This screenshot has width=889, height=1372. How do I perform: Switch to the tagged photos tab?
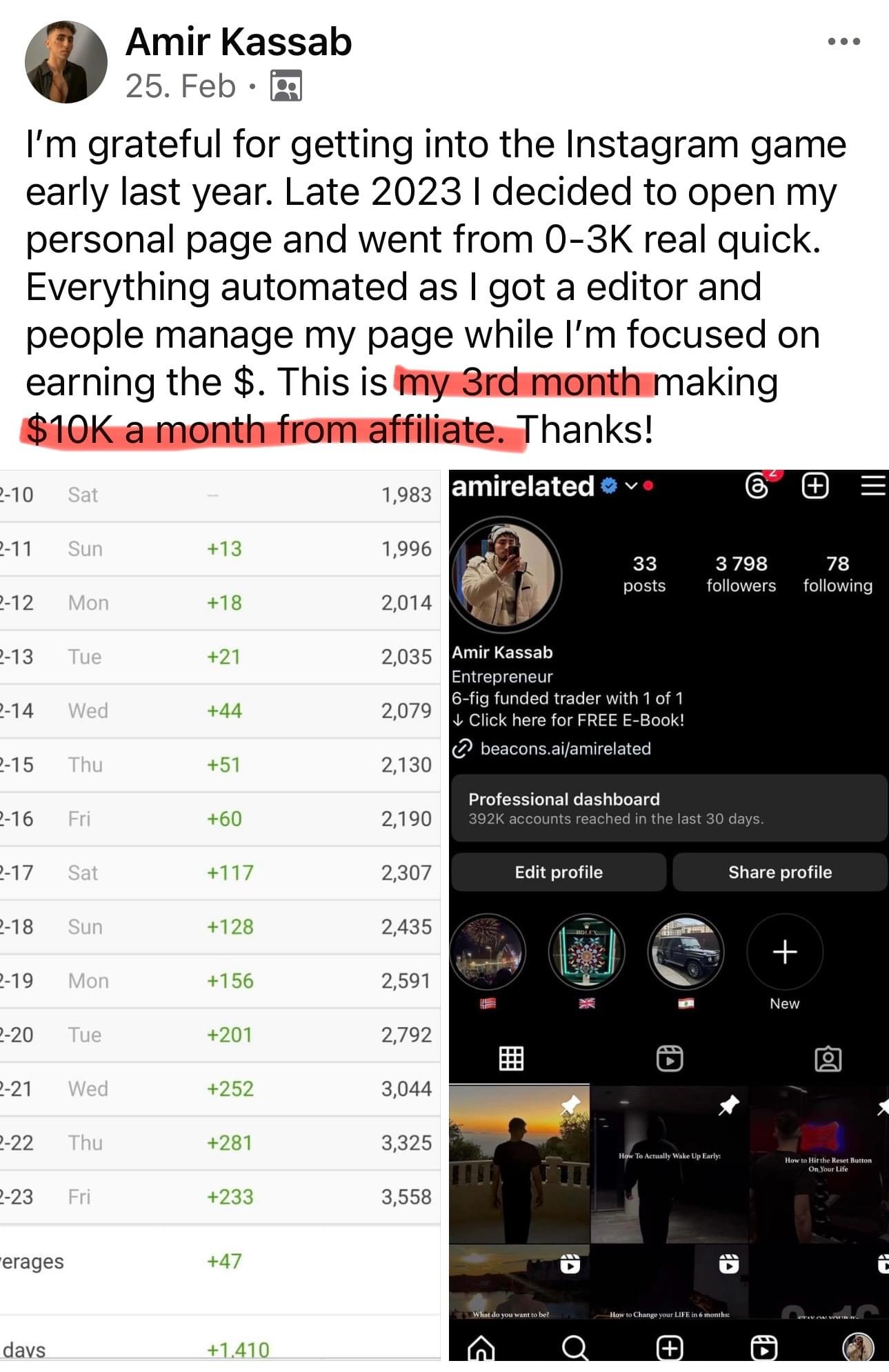coord(828,1058)
